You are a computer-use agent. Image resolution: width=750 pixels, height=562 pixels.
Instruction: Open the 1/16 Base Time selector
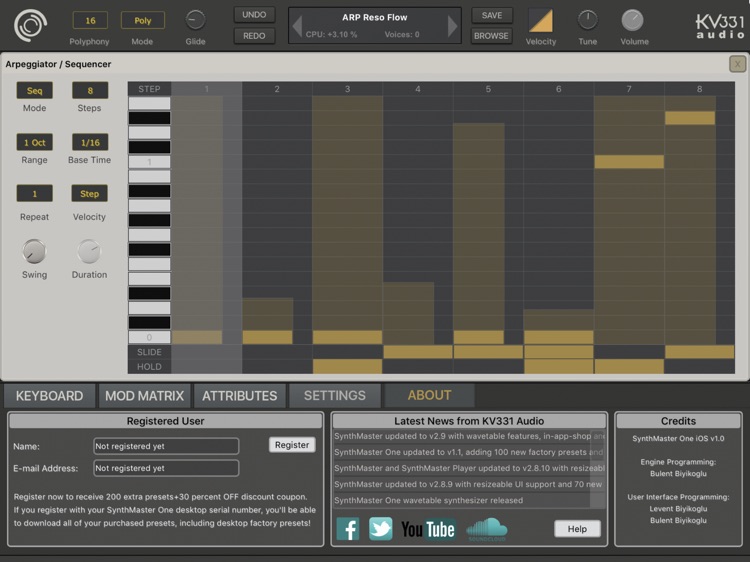point(90,142)
